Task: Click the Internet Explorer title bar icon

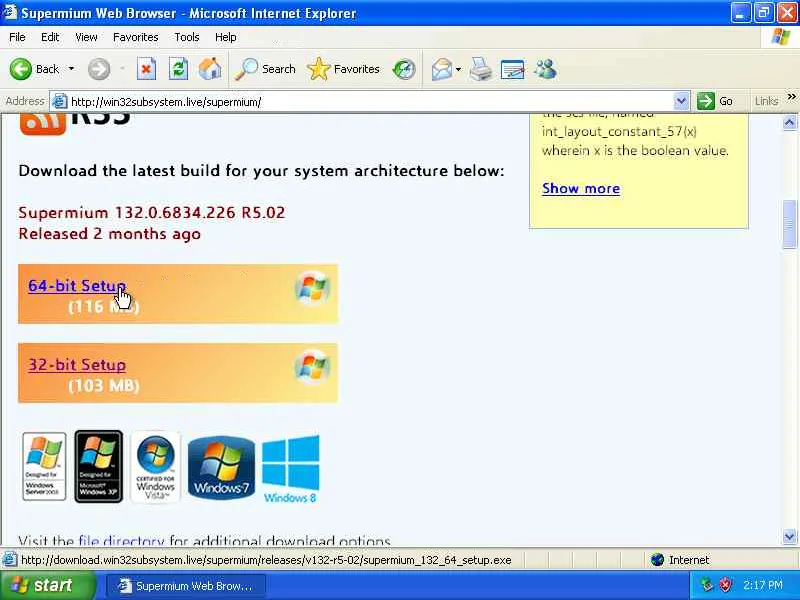Action: (10, 12)
